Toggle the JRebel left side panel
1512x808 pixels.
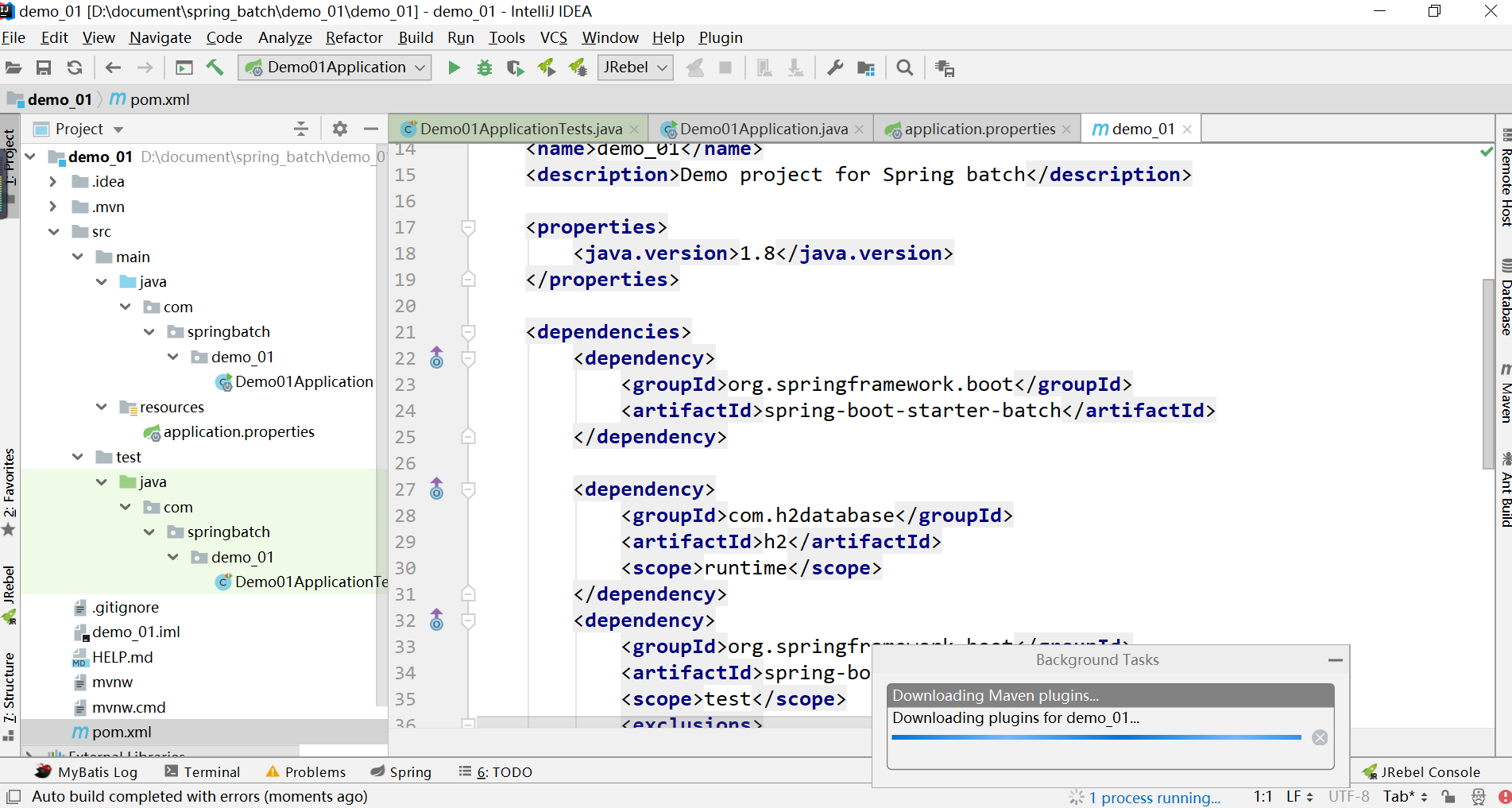click(x=9, y=594)
